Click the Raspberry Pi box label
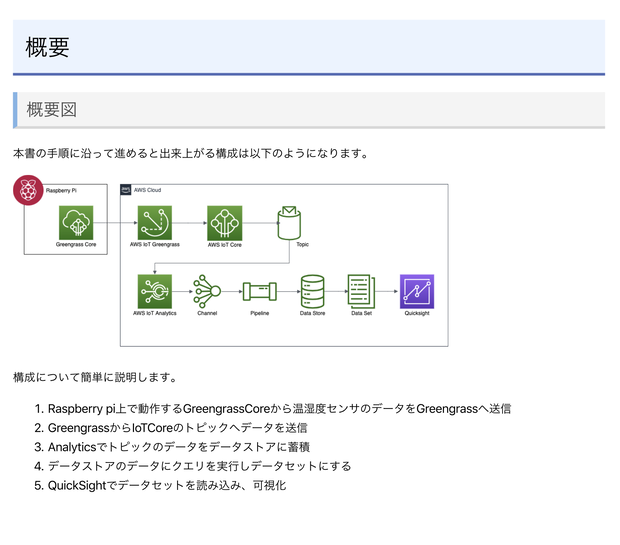Viewport: 620px width, 545px height. pos(61,191)
